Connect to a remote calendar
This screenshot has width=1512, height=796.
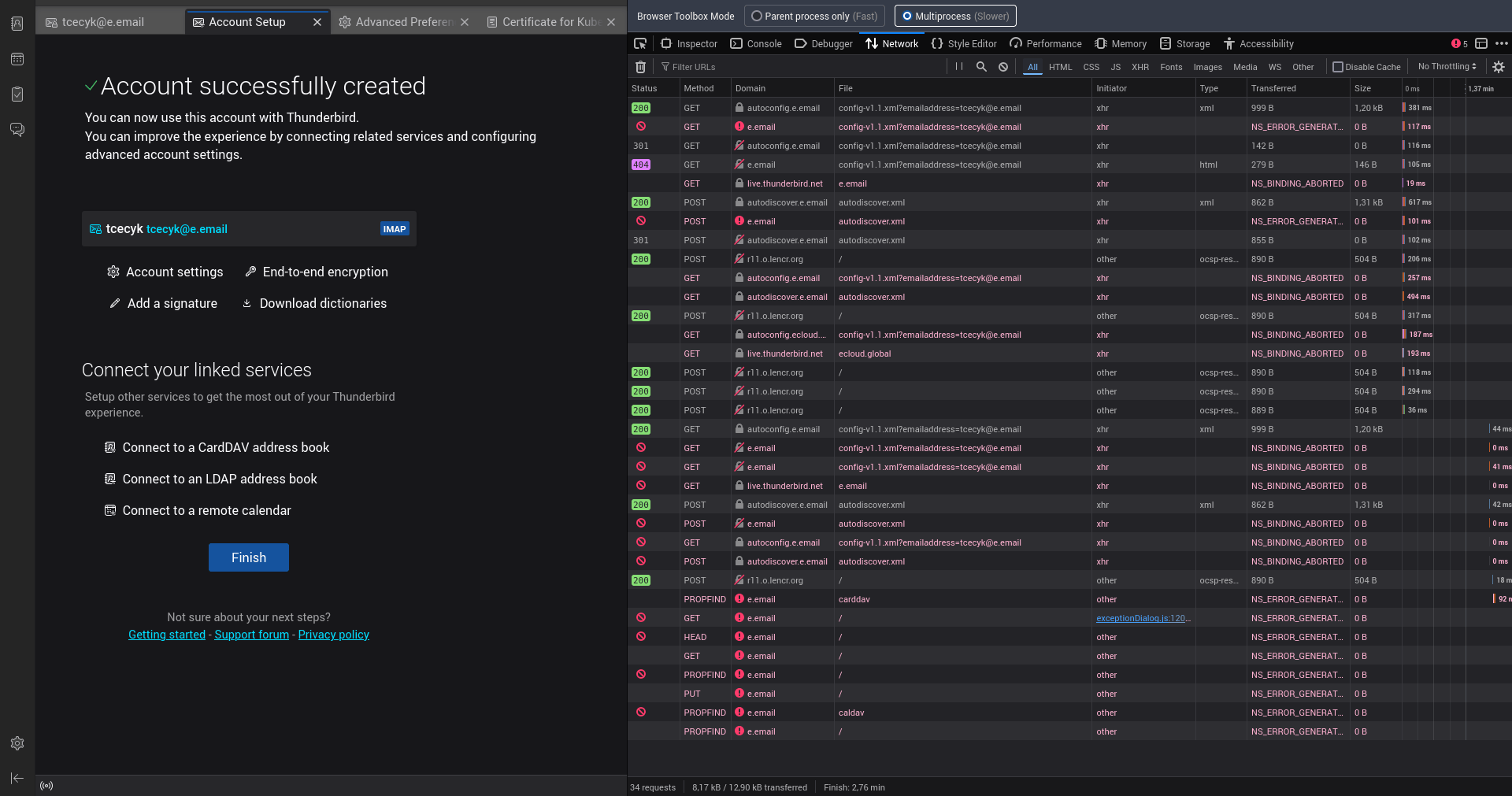pos(198,510)
